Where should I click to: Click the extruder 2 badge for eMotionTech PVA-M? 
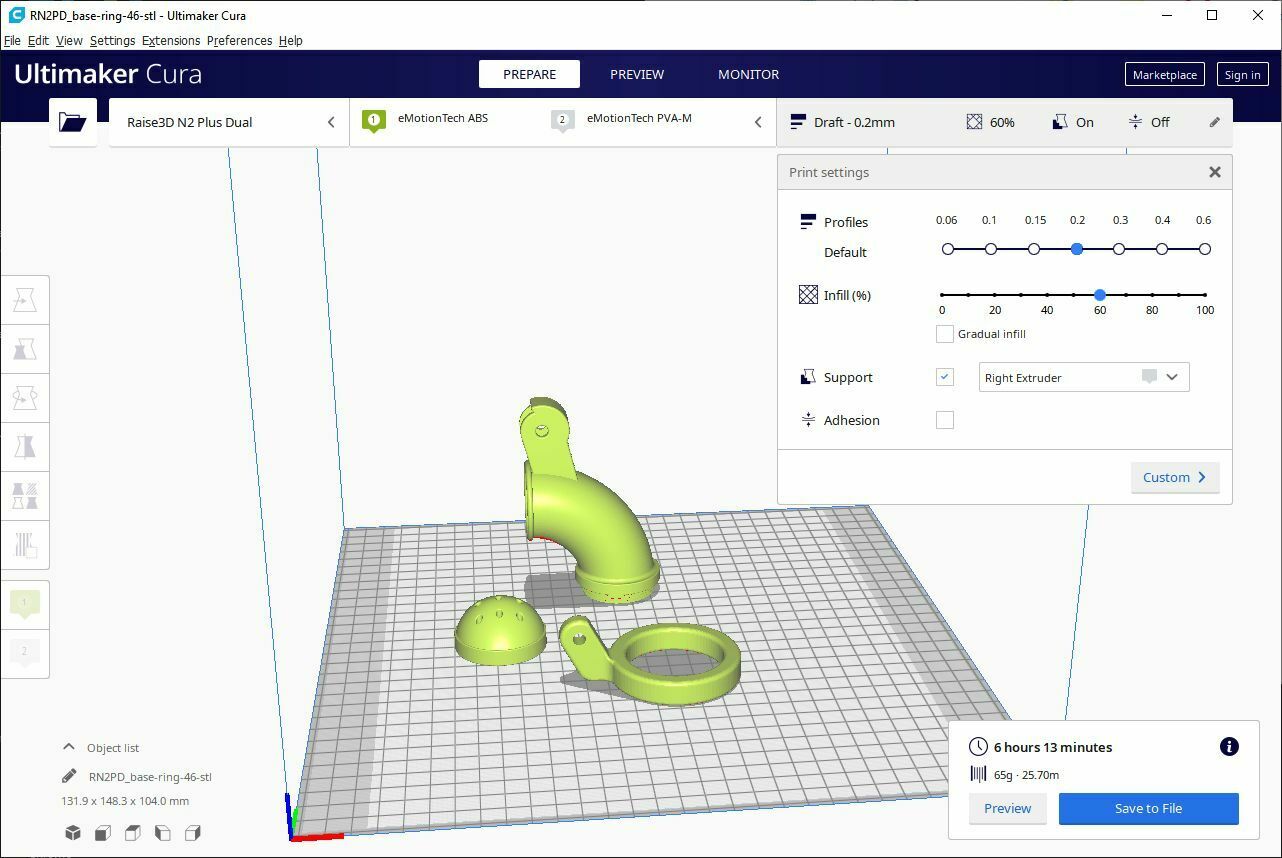(x=562, y=121)
